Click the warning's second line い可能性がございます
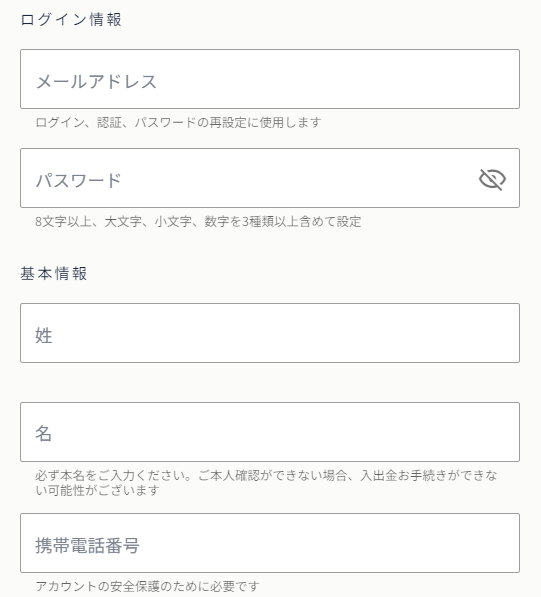Screen dimensions: 541x597 point(97,490)
